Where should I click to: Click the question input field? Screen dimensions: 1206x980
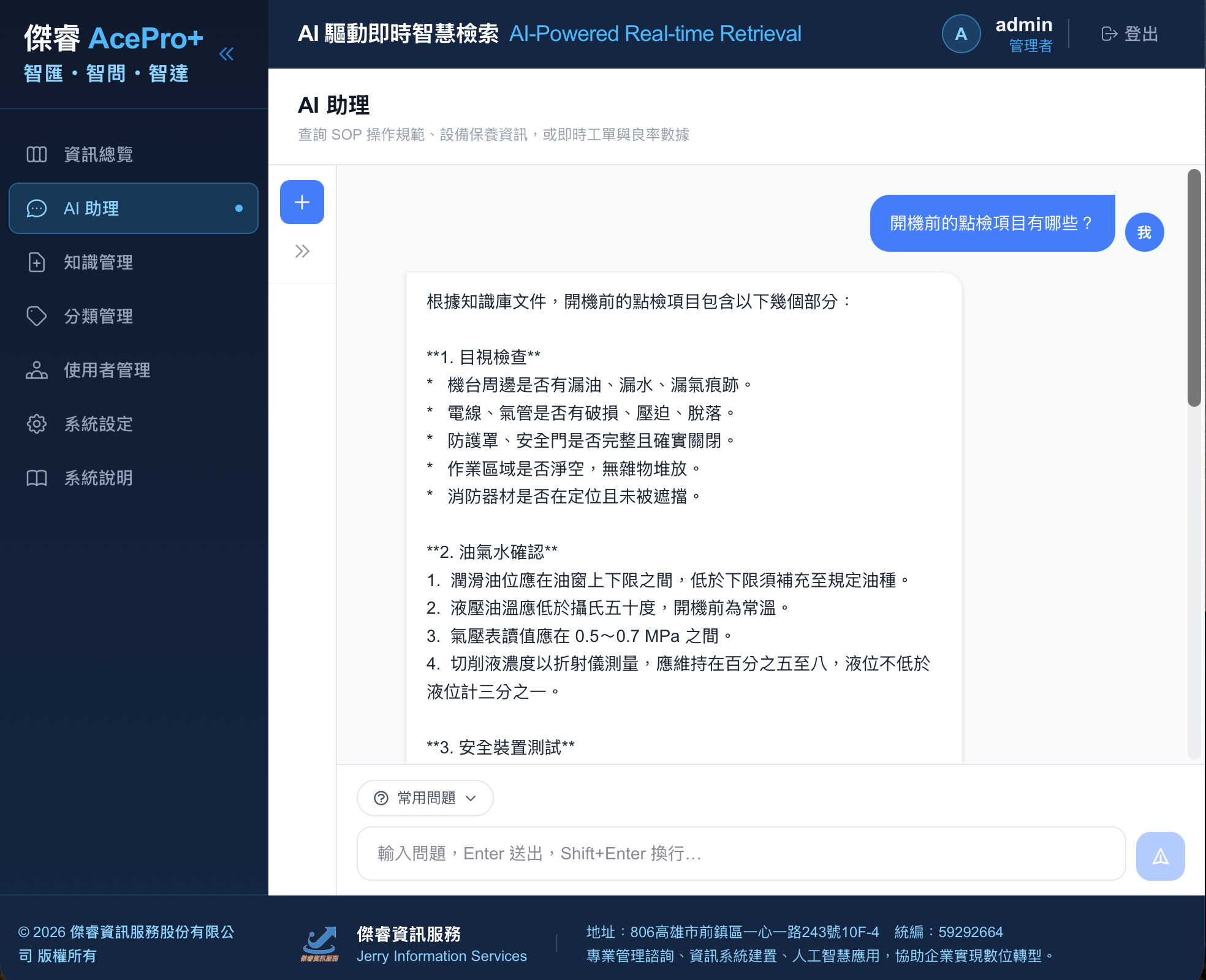741,854
